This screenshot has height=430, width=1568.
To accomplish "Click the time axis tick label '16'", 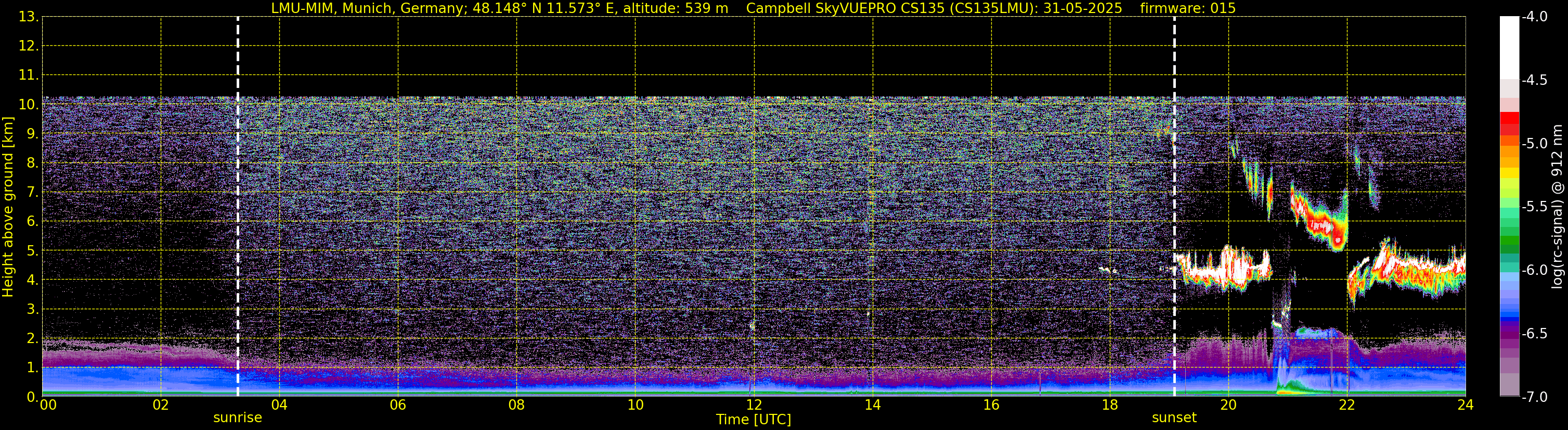I will 992,405.
